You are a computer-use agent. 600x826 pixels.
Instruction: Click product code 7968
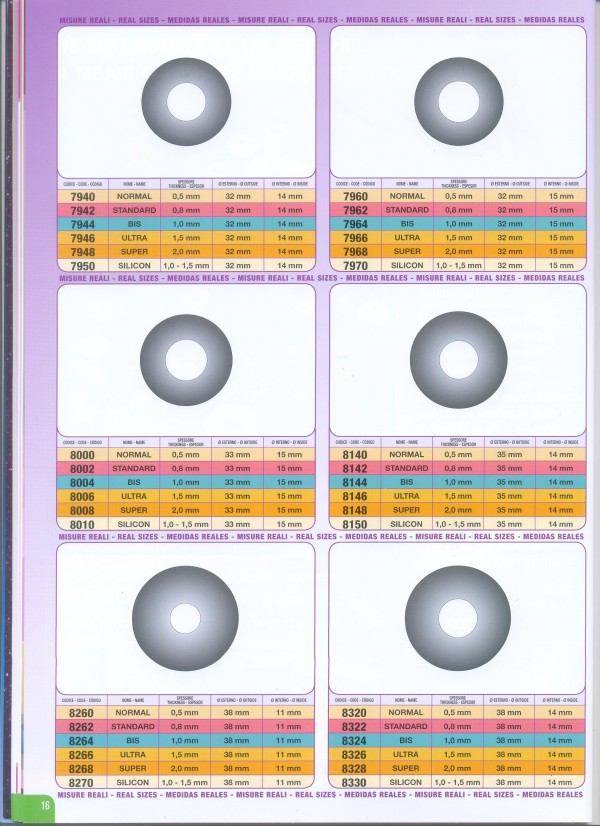(356, 252)
